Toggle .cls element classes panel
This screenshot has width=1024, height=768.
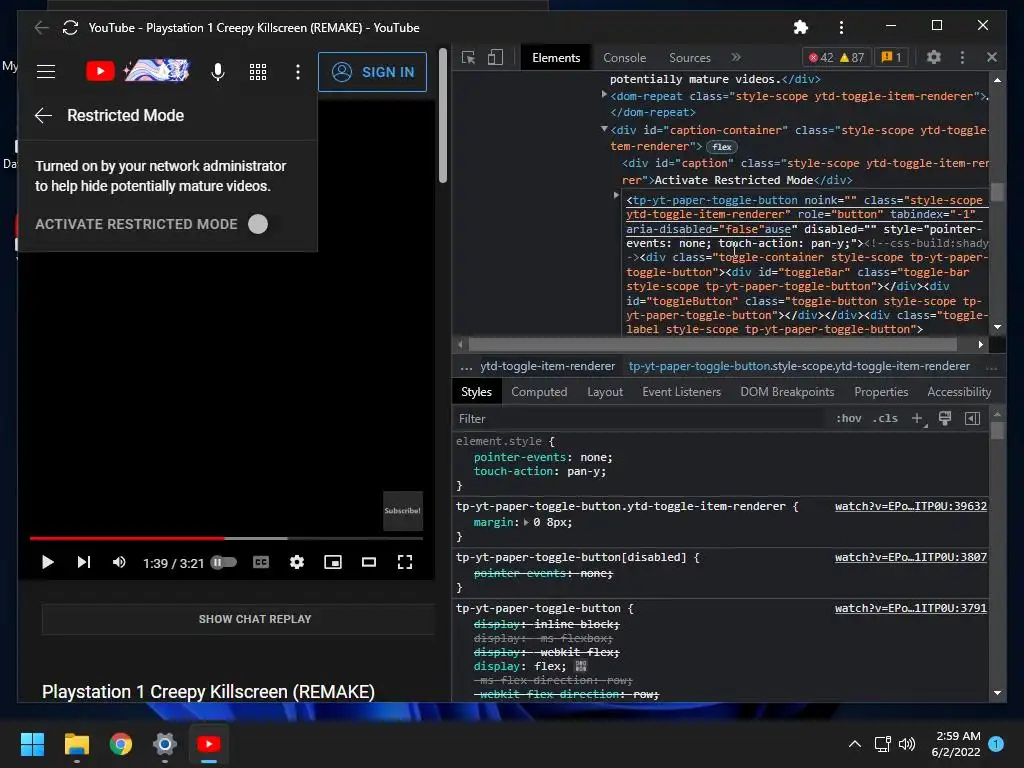click(886, 419)
